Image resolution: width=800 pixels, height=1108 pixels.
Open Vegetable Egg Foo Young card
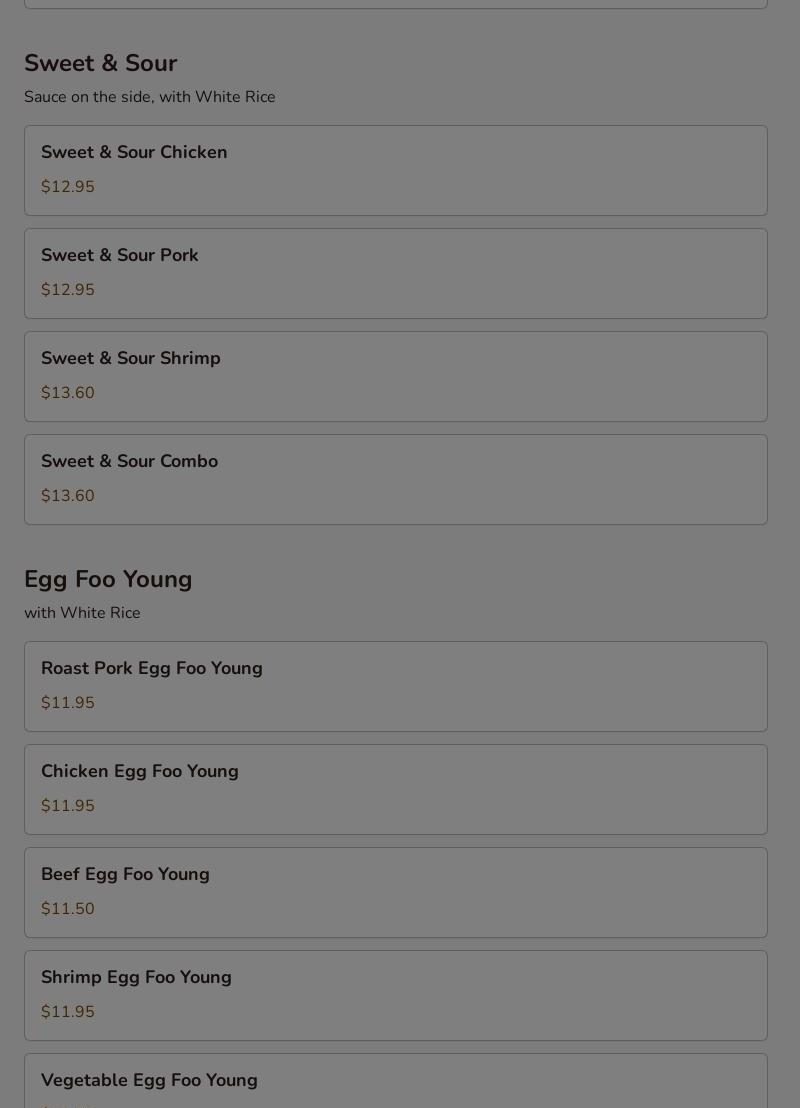[149, 1081]
